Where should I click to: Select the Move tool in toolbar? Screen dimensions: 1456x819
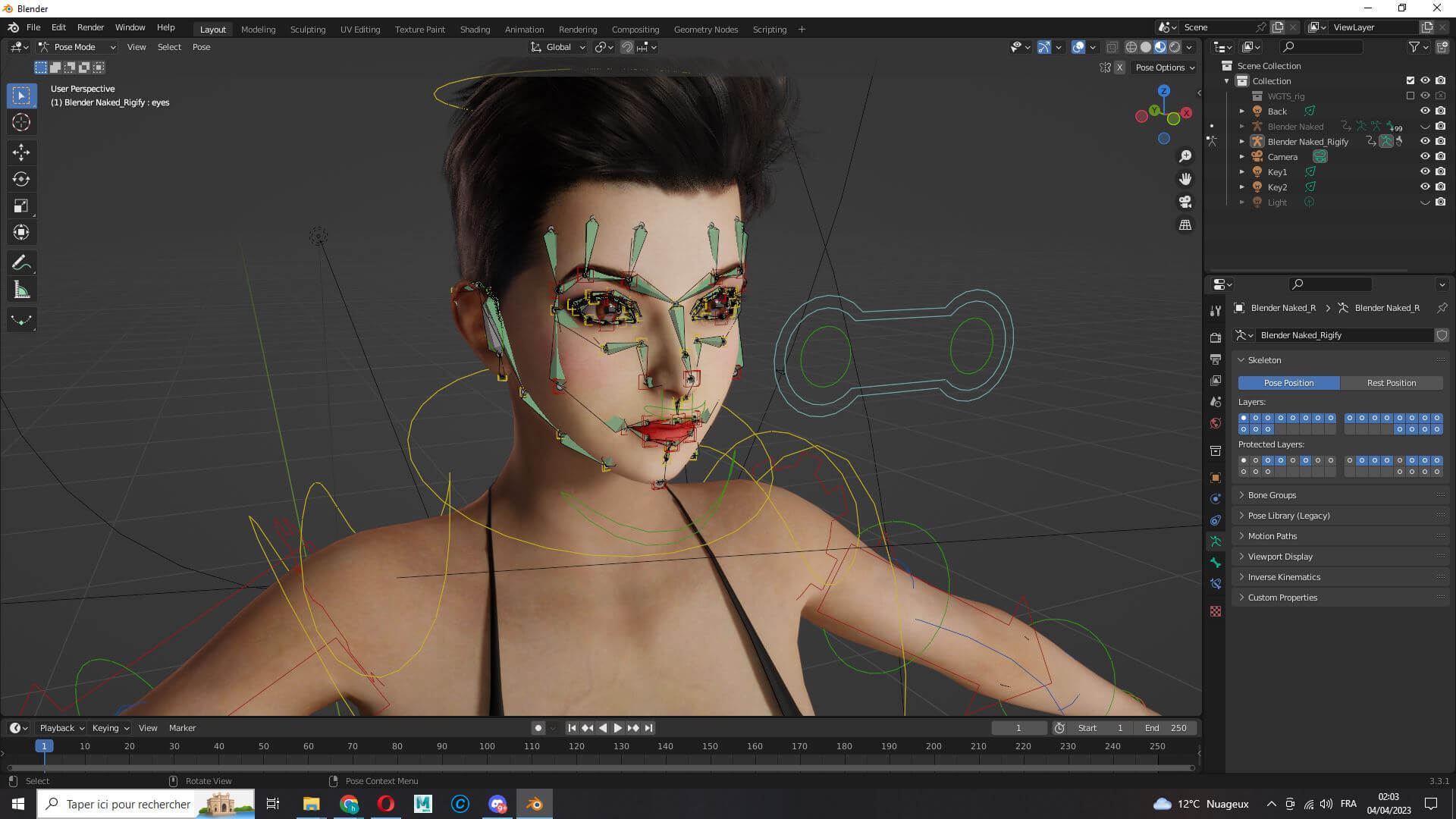(21, 152)
